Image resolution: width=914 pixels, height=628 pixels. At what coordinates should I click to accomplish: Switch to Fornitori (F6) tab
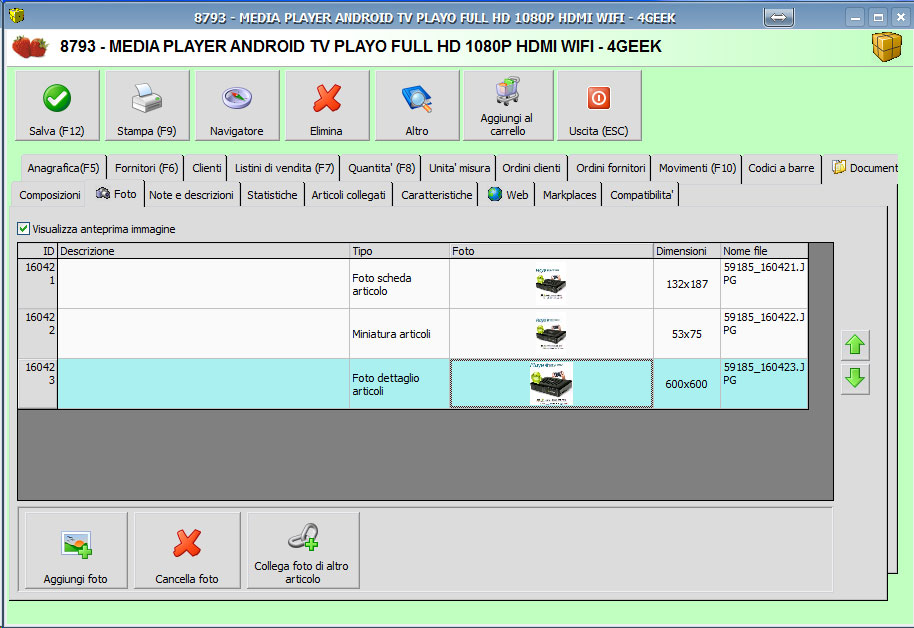[x=146, y=169]
